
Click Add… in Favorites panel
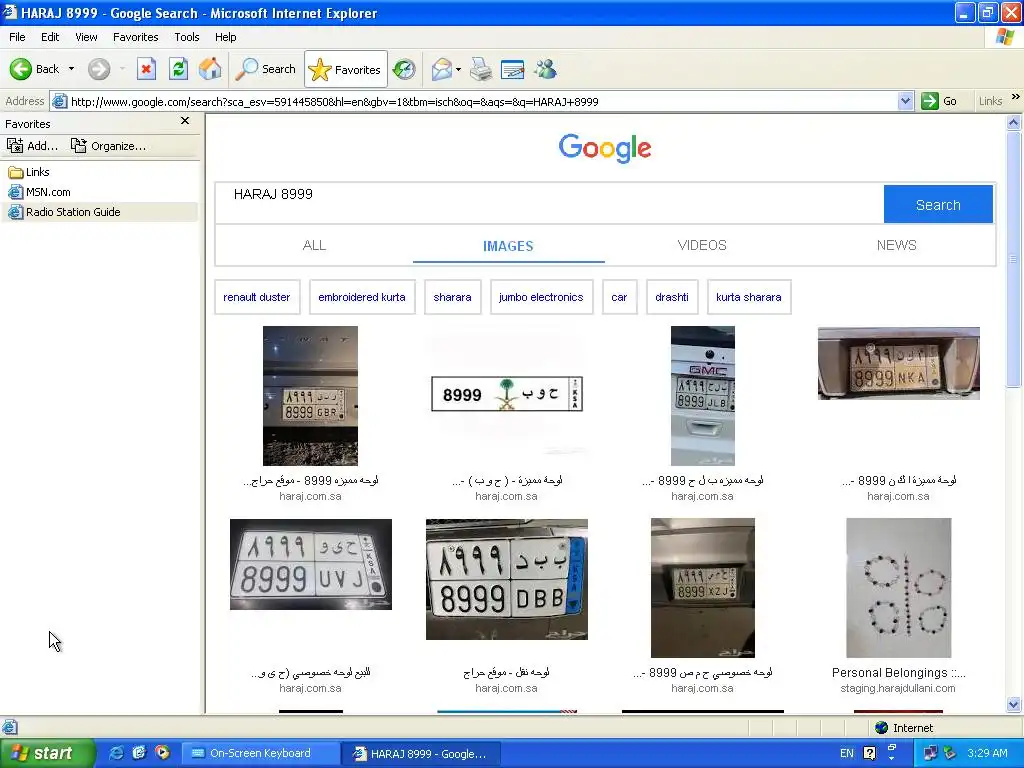click(33, 146)
